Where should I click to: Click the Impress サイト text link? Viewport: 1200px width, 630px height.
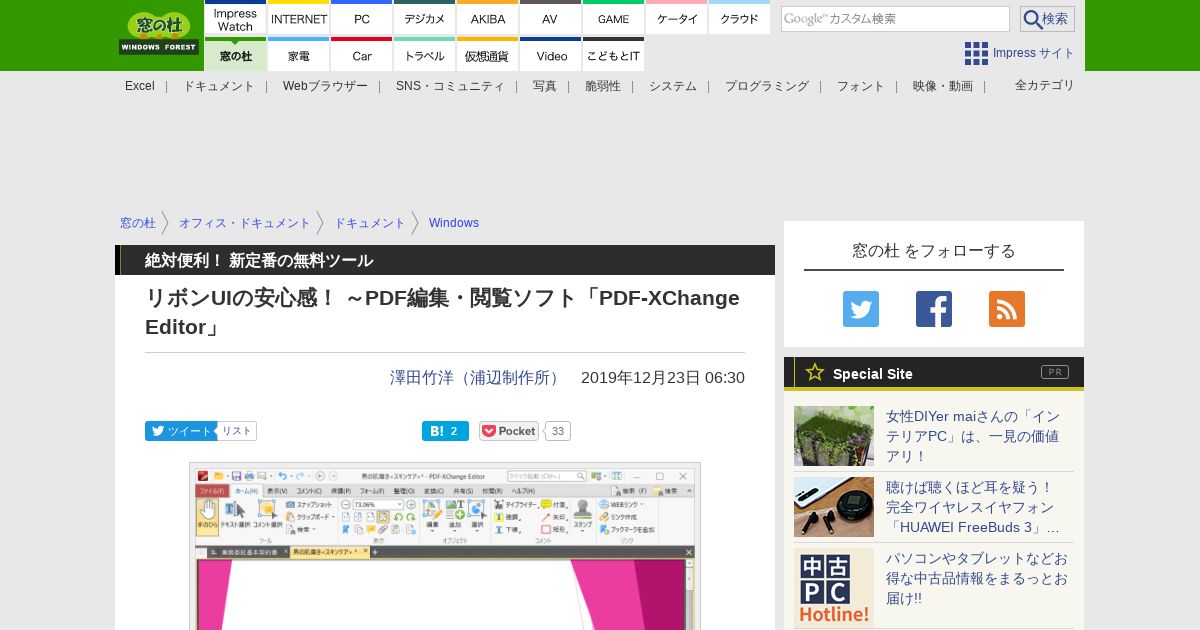point(1034,53)
